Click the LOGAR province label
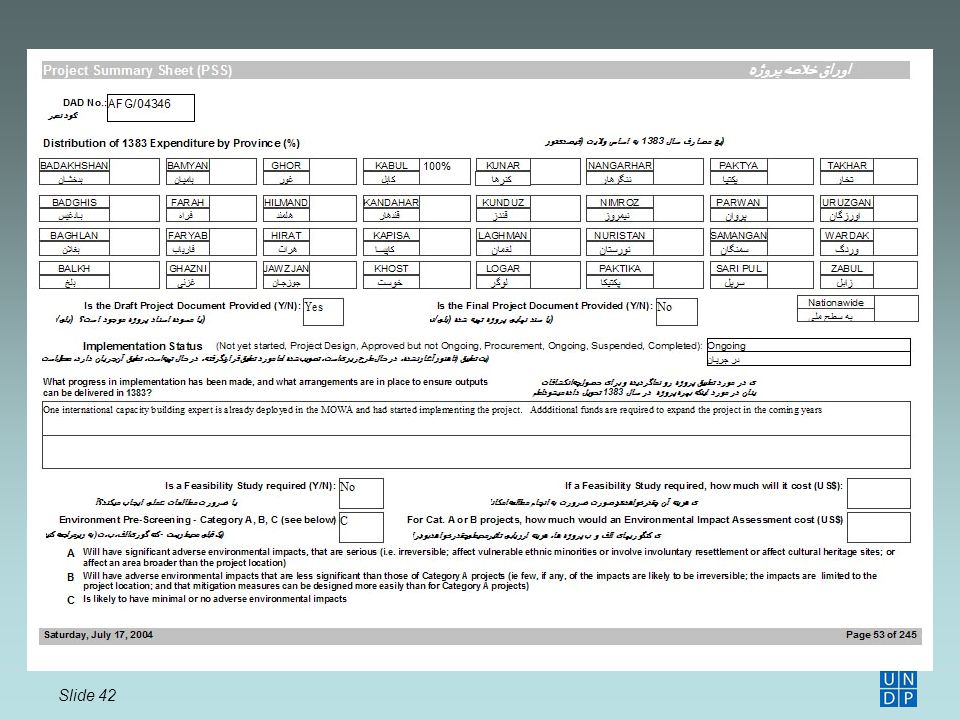 (x=503, y=268)
